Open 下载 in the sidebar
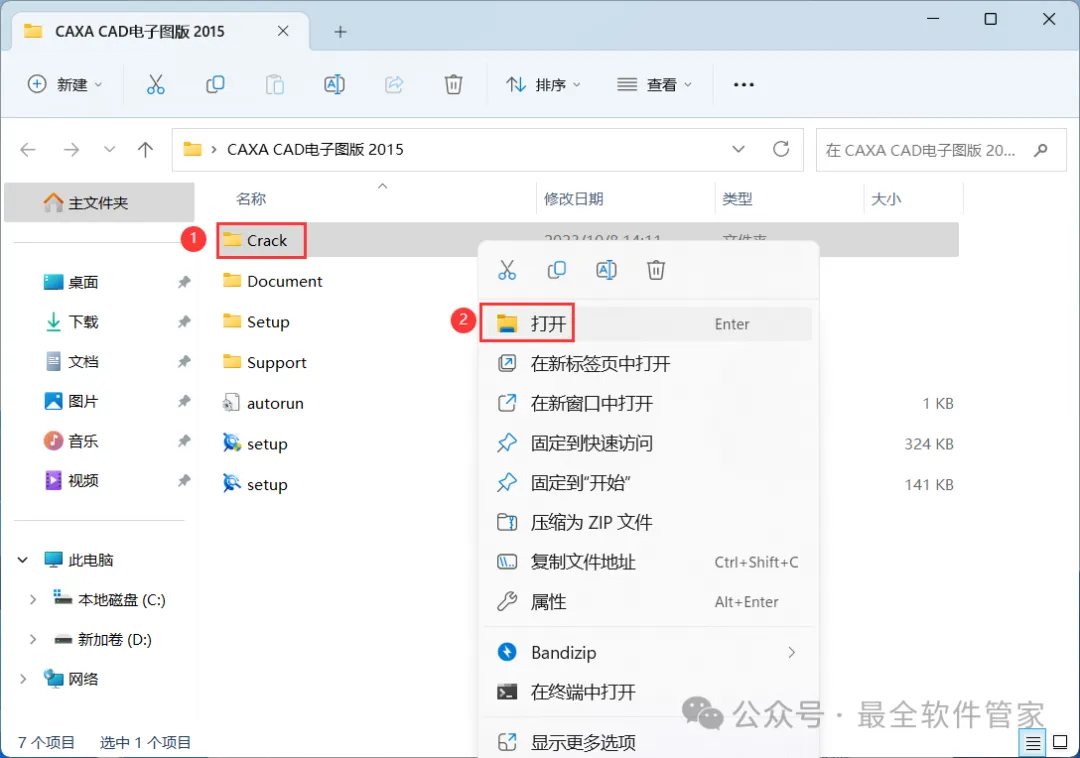 (83, 322)
